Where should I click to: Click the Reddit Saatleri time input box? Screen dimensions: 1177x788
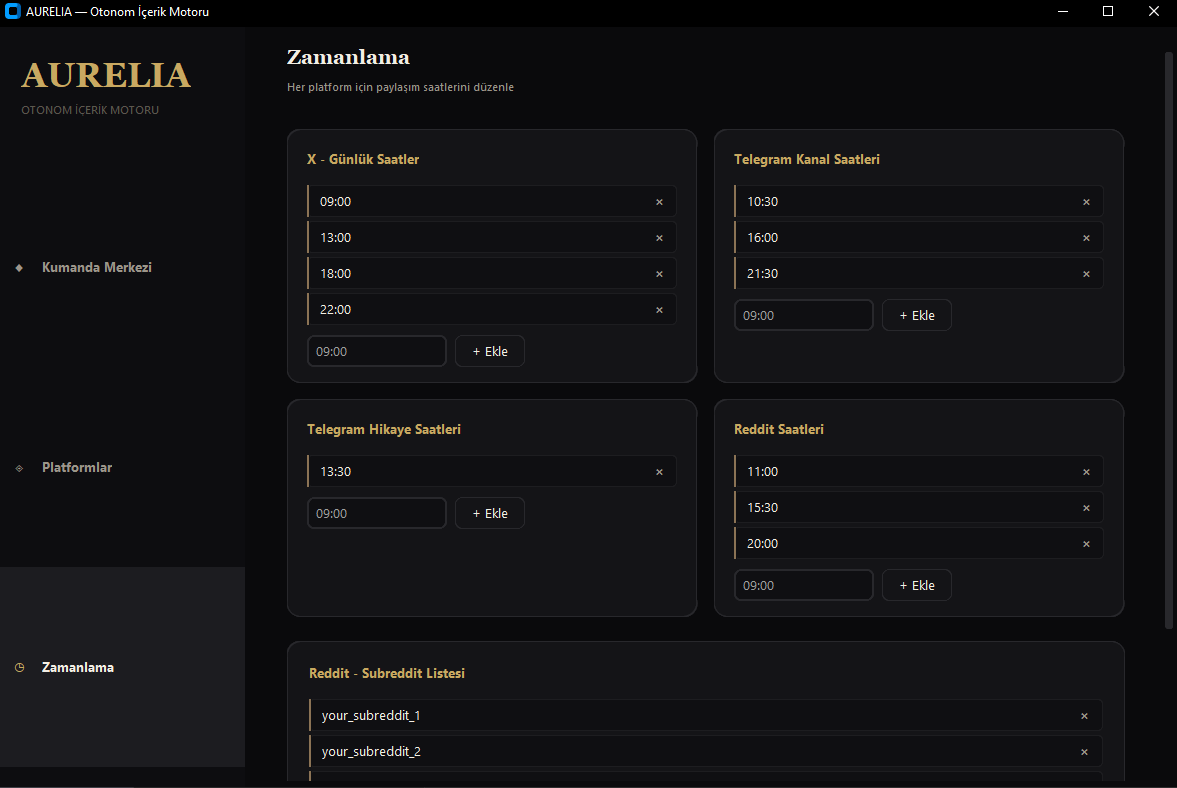tap(804, 585)
